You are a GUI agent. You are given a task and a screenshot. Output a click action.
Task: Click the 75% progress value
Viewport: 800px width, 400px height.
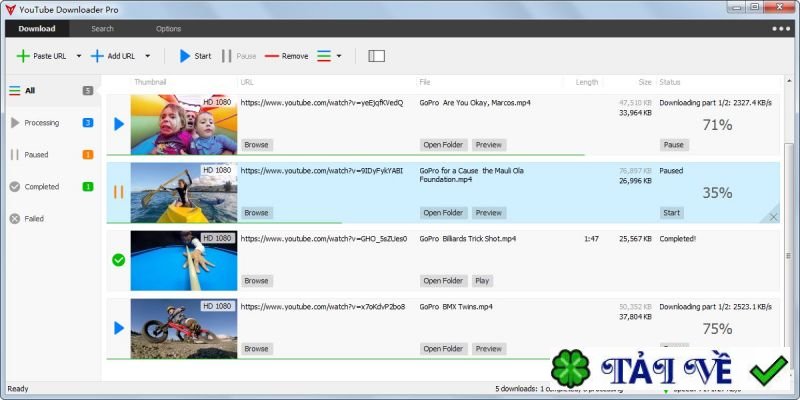coord(717,329)
